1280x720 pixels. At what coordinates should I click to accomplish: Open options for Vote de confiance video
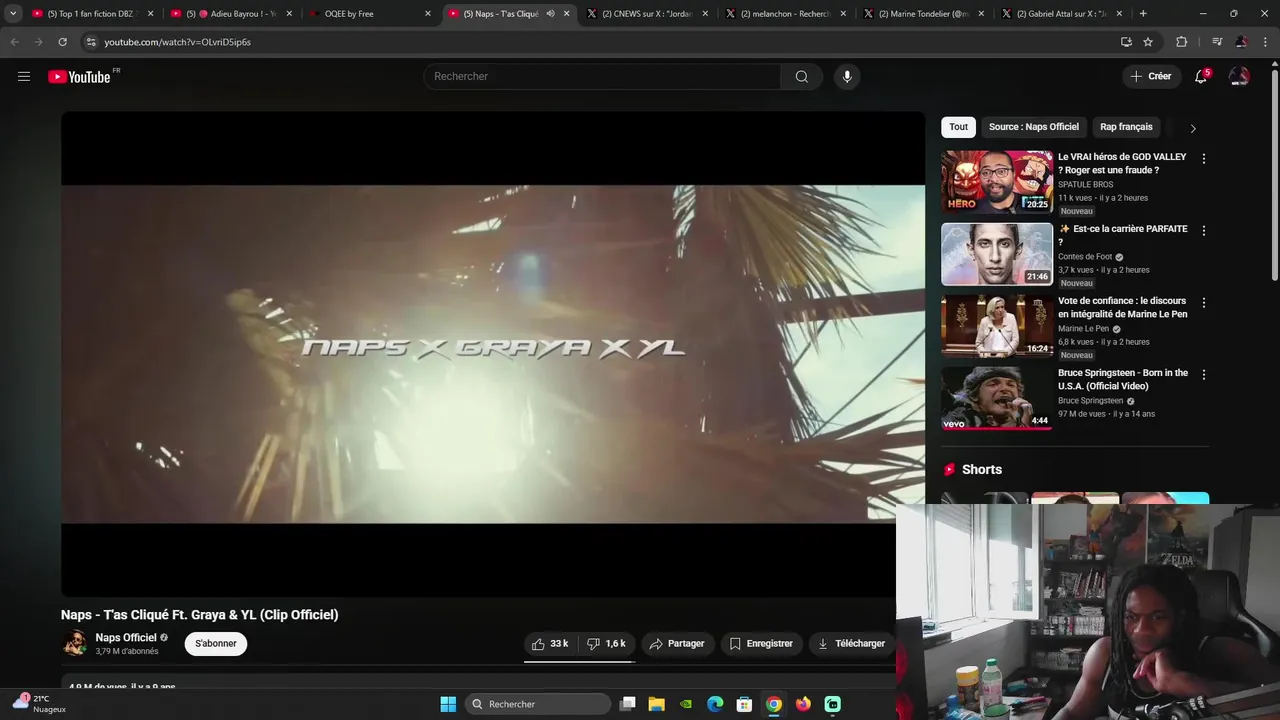click(1203, 303)
